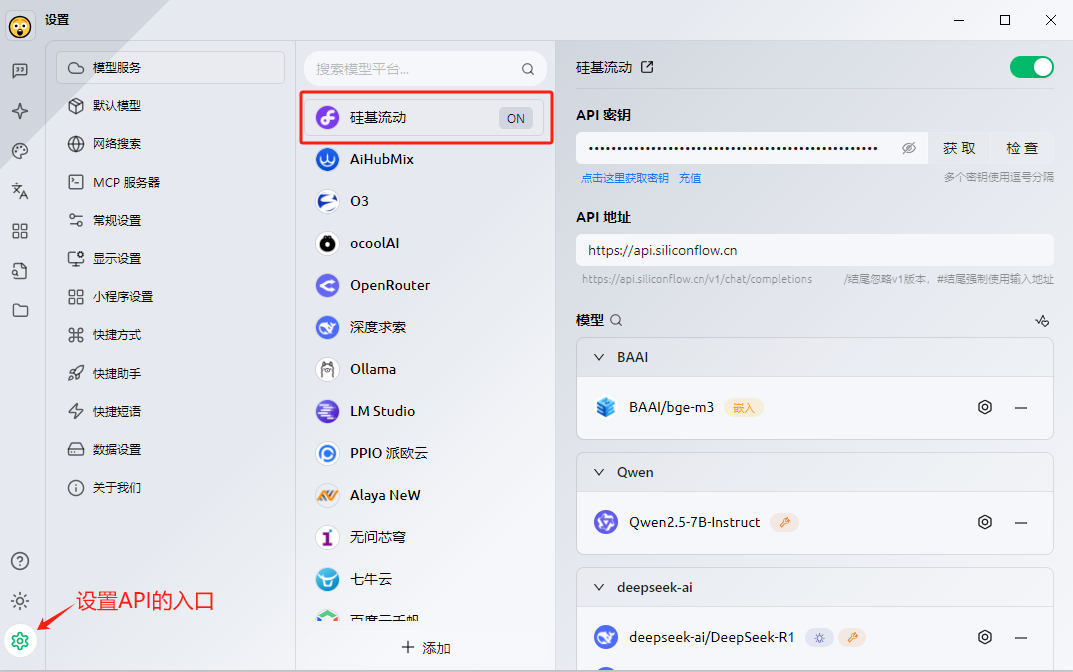Image resolution: width=1073 pixels, height=672 pixels.
Task: Open 快捷短语 settings menu
Action: tap(170, 411)
